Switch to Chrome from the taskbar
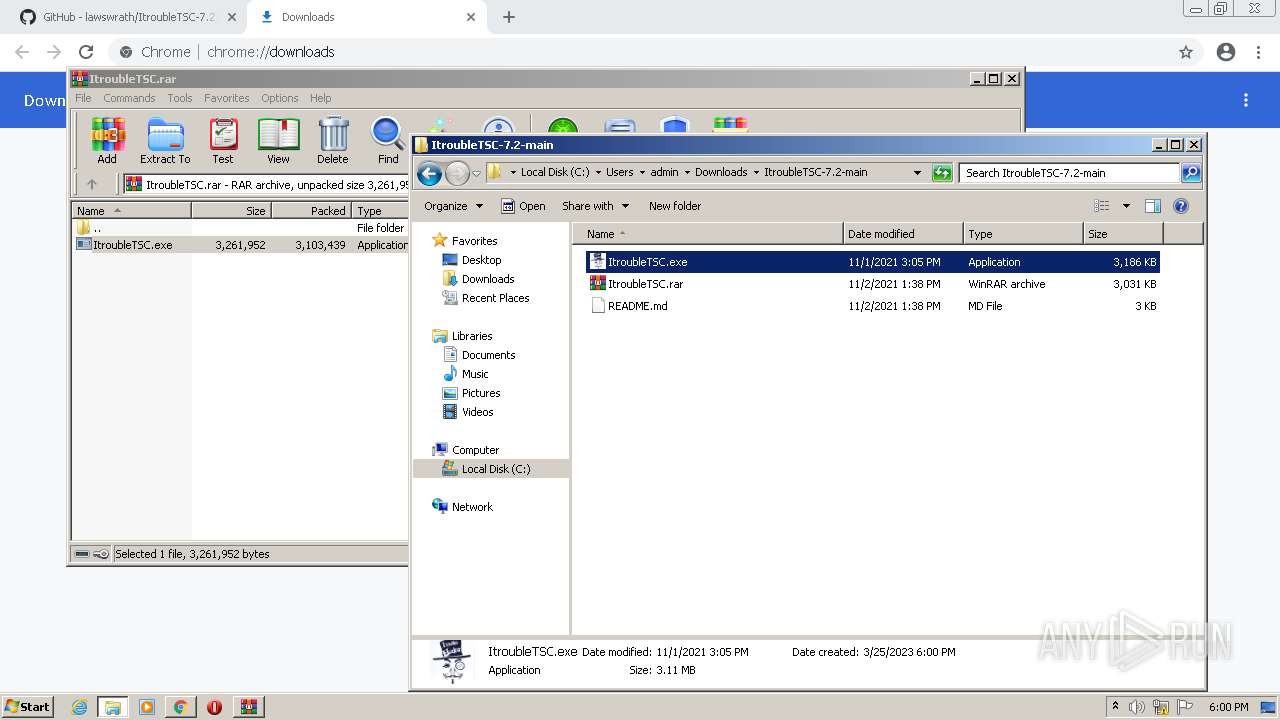 coord(180,707)
